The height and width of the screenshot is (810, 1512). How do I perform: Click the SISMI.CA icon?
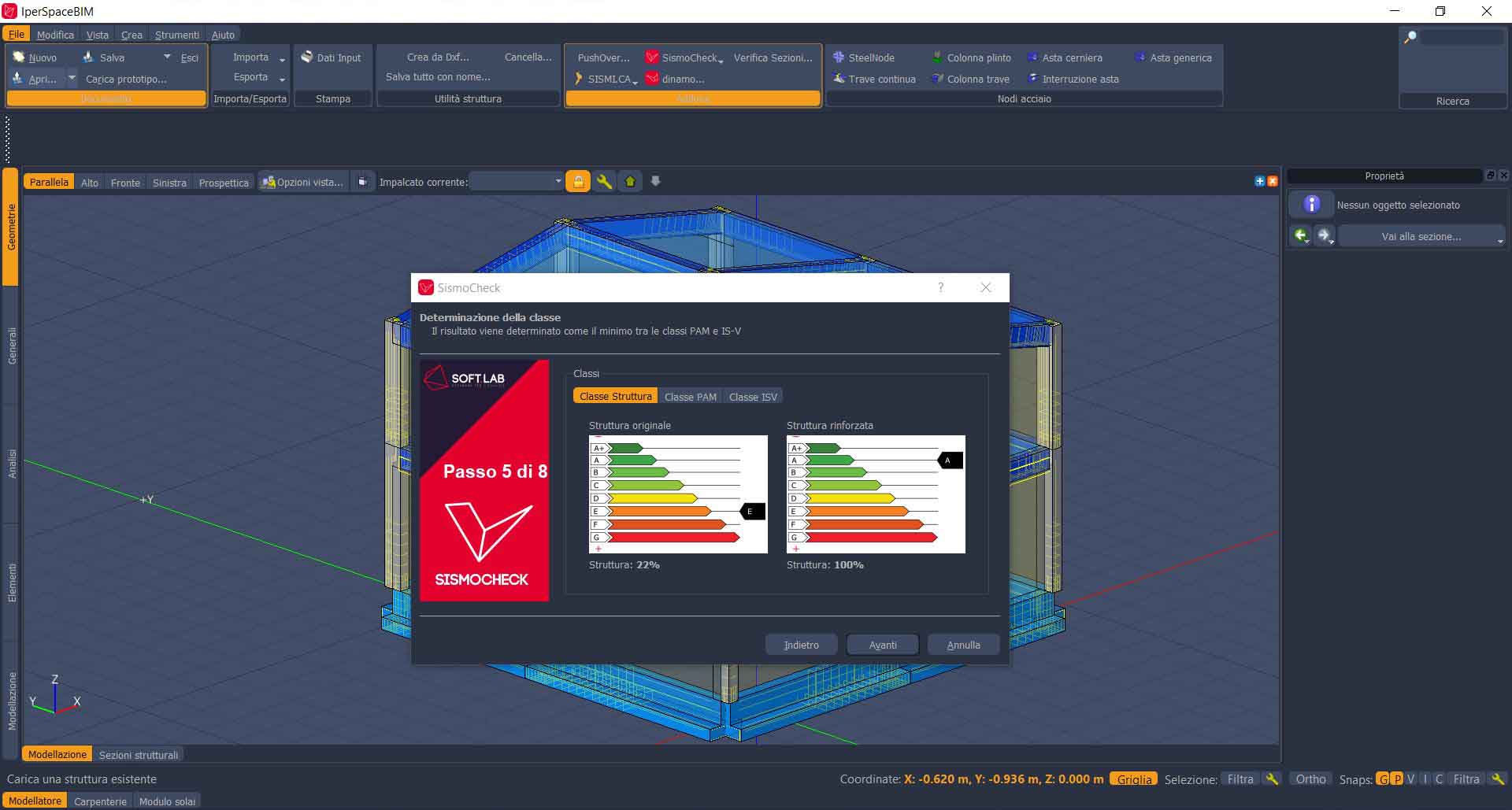click(x=579, y=79)
